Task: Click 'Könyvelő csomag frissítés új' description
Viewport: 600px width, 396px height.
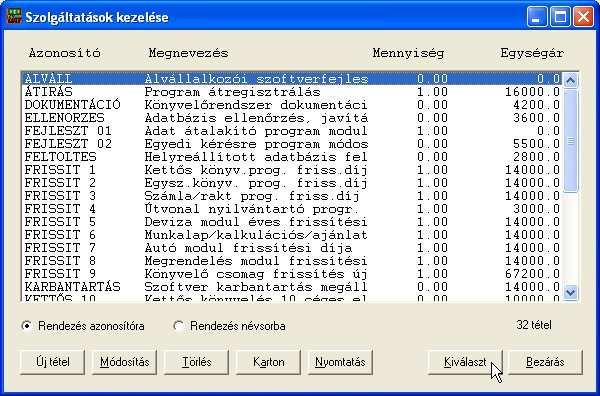Action: click(x=256, y=274)
